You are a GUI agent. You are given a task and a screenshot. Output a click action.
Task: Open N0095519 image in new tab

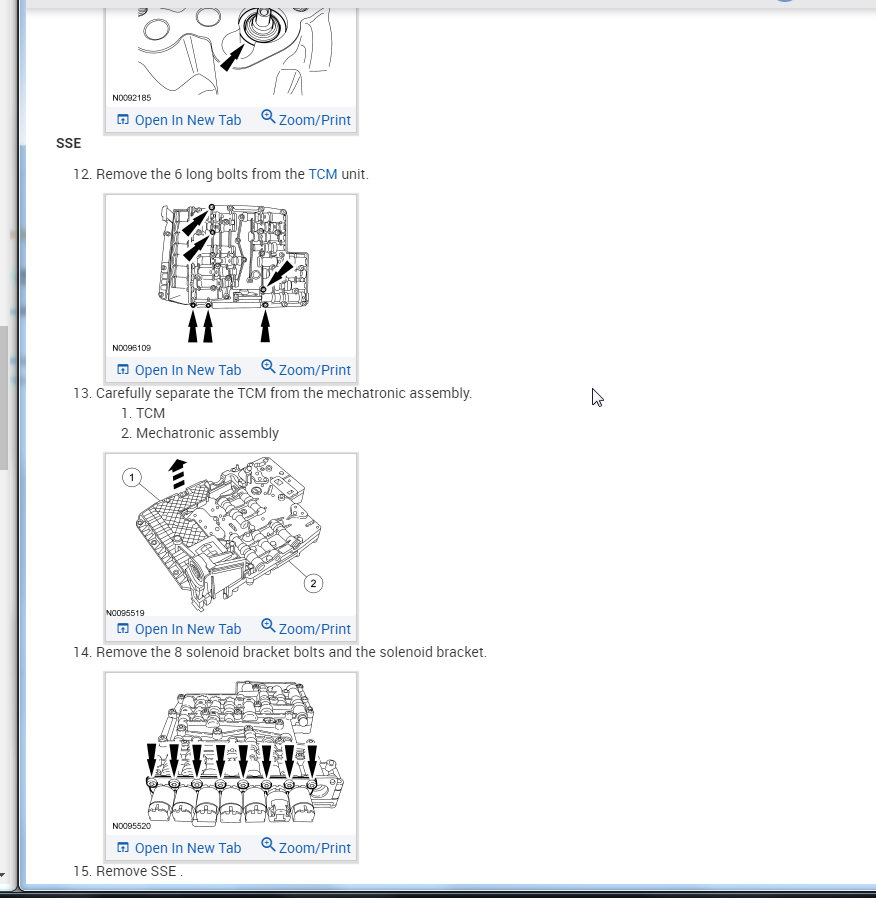188,629
